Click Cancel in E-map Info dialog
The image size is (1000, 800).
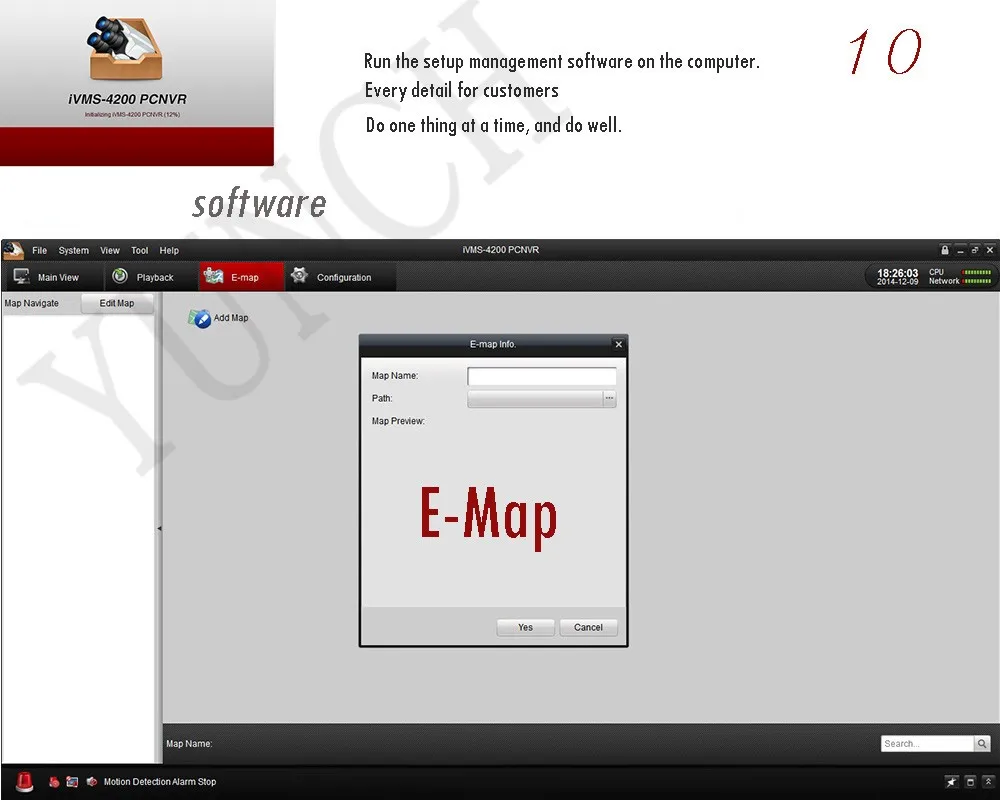[588, 627]
